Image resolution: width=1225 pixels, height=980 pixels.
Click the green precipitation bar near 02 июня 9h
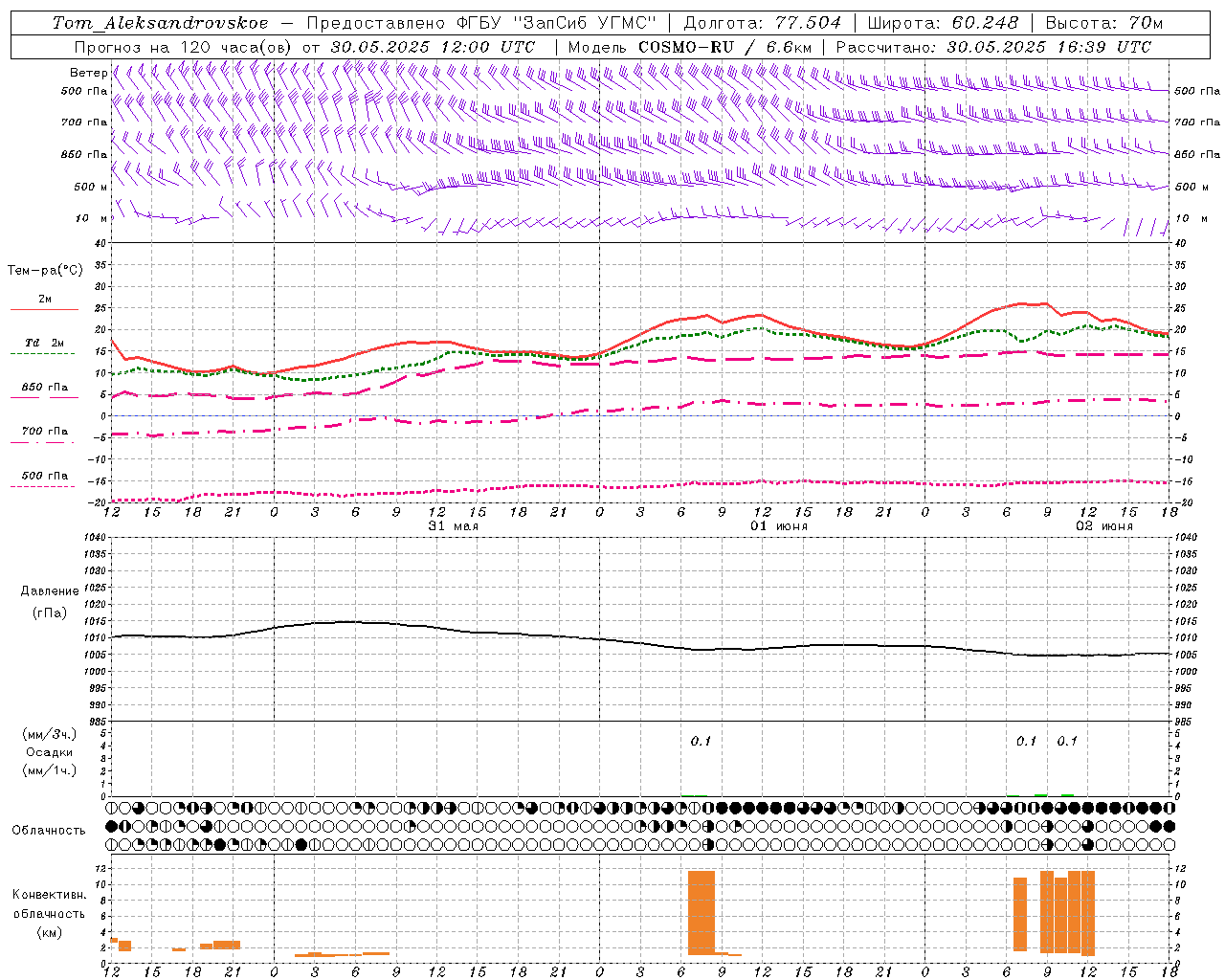pyautogui.click(x=1040, y=794)
